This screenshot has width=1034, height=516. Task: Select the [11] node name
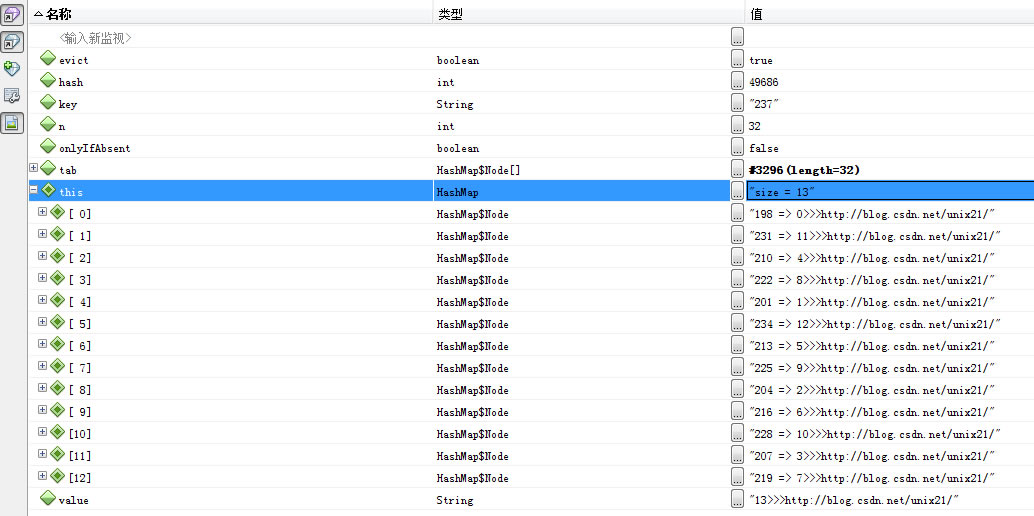(x=80, y=456)
